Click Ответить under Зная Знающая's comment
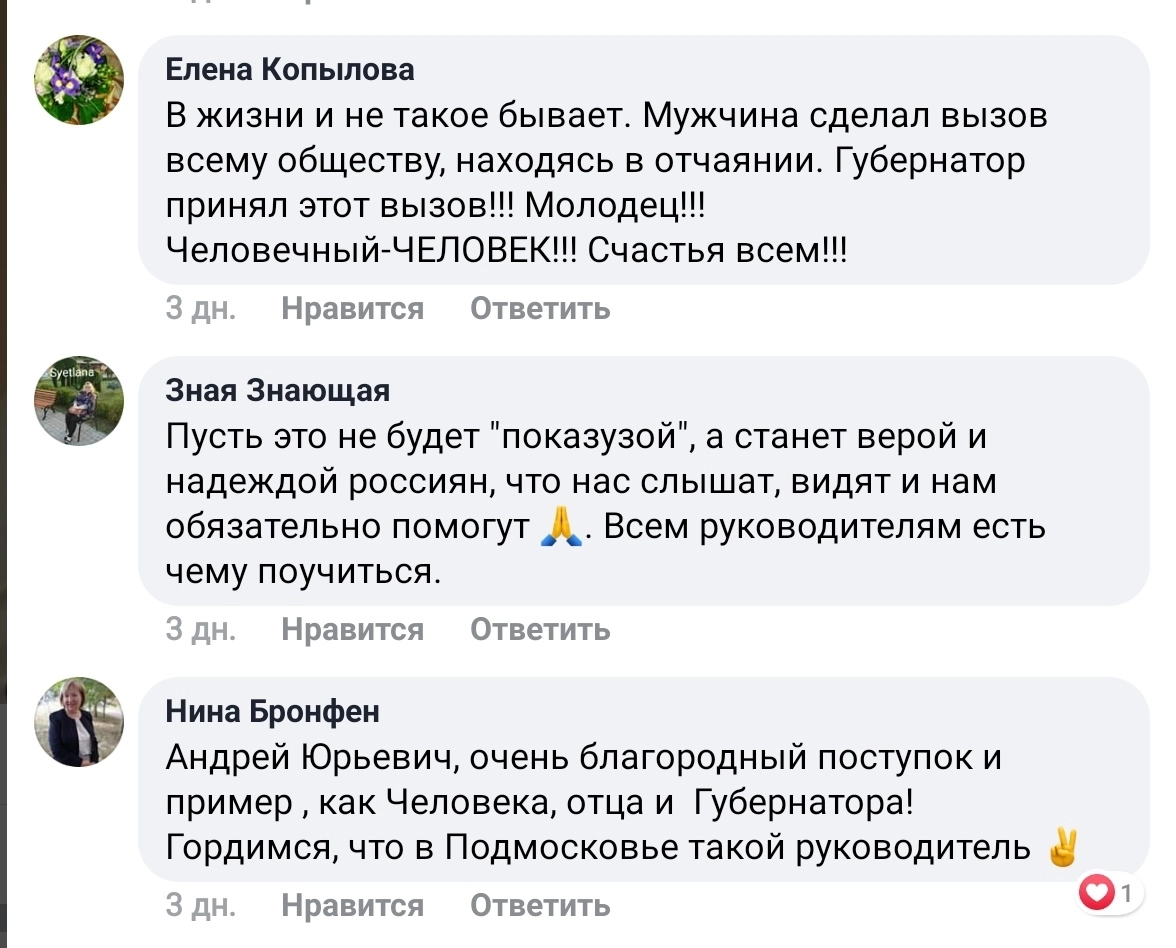1176x948 pixels. pyautogui.click(x=540, y=630)
